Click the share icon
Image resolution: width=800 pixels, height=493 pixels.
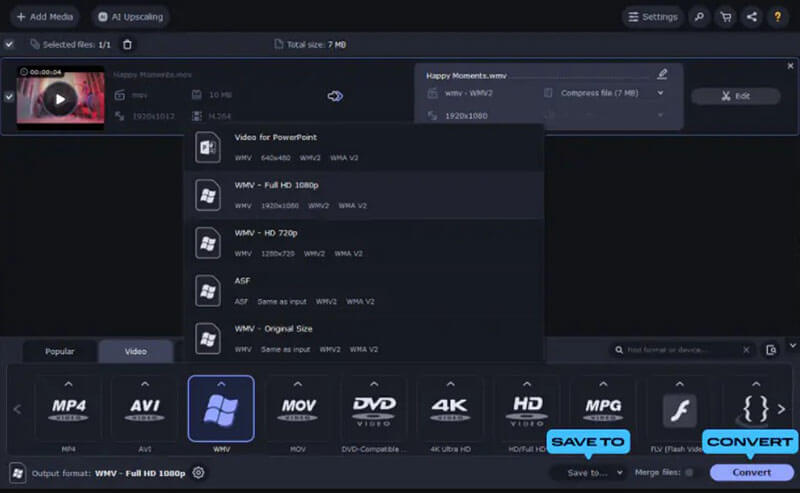point(752,17)
